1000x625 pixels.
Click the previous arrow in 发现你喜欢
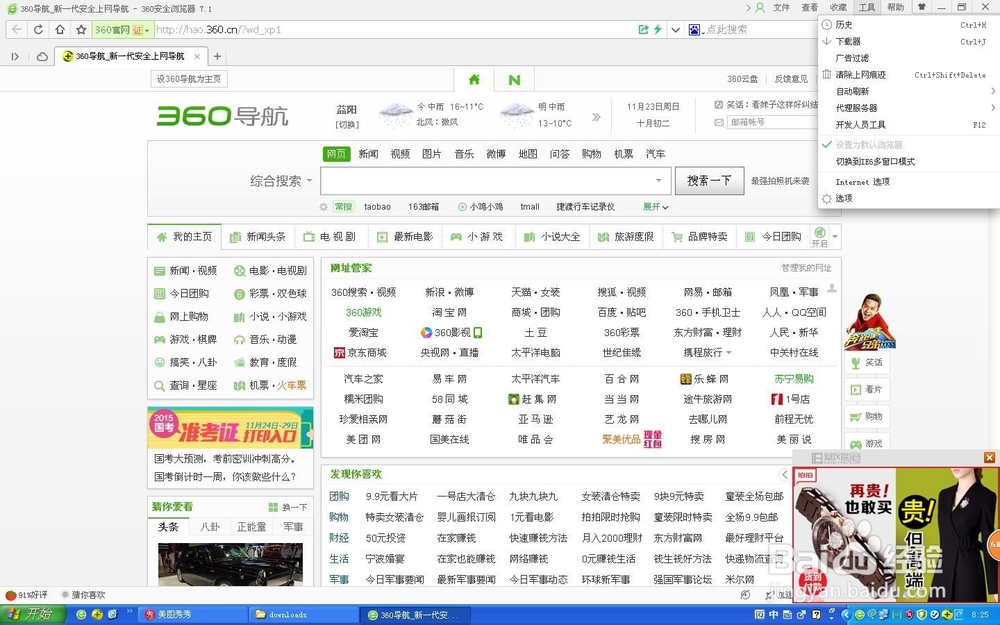click(x=784, y=474)
